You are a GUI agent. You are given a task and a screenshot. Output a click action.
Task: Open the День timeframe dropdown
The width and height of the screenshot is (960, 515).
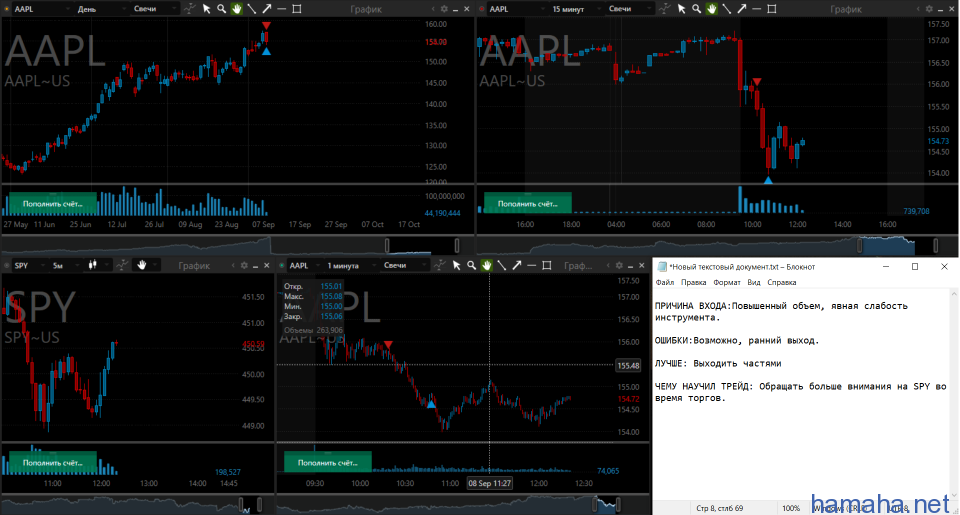coord(102,9)
